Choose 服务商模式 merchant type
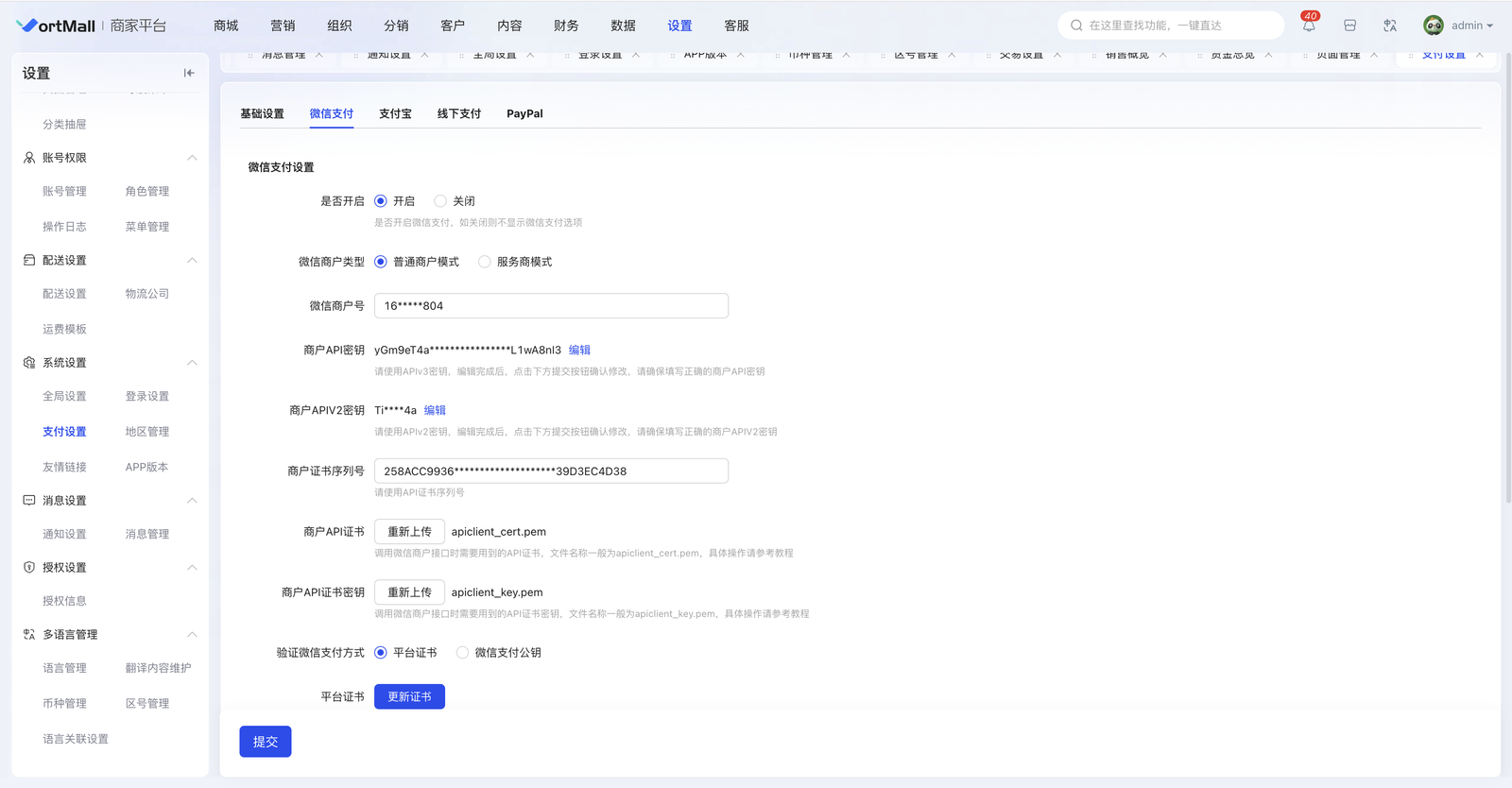The width and height of the screenshot is (1512, 788). coord(485,262)
